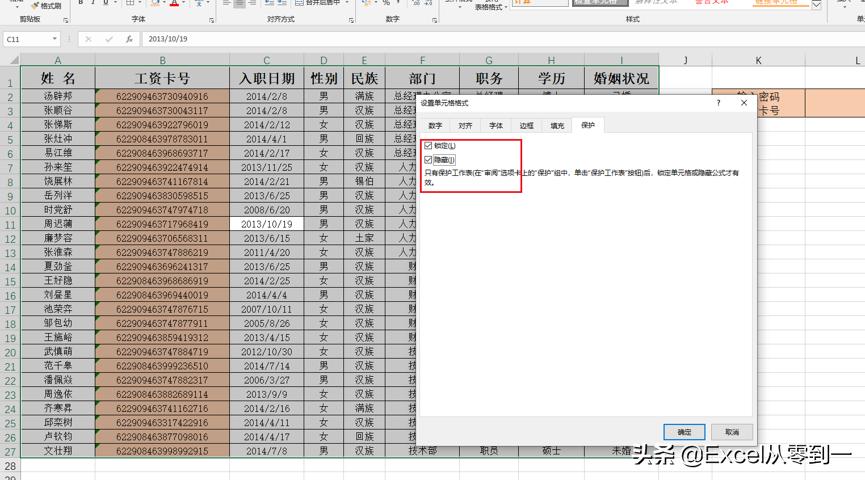Switch to the 数字 tab in dialog
Viewport: 865px width, 480px height.
[x=435, y=126]
